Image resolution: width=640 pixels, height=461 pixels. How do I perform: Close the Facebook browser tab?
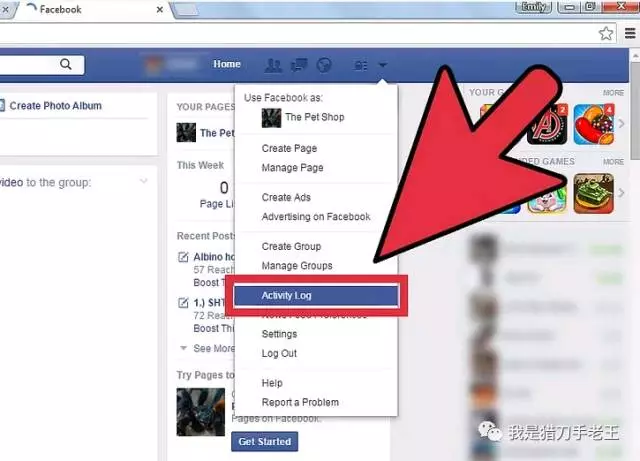tap(160, 9)
